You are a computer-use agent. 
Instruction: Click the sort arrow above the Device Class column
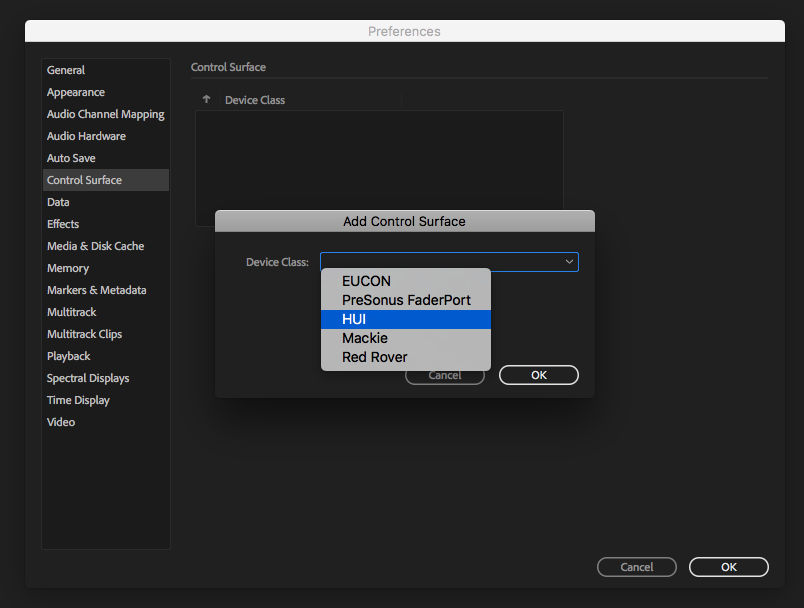(206, 99)
